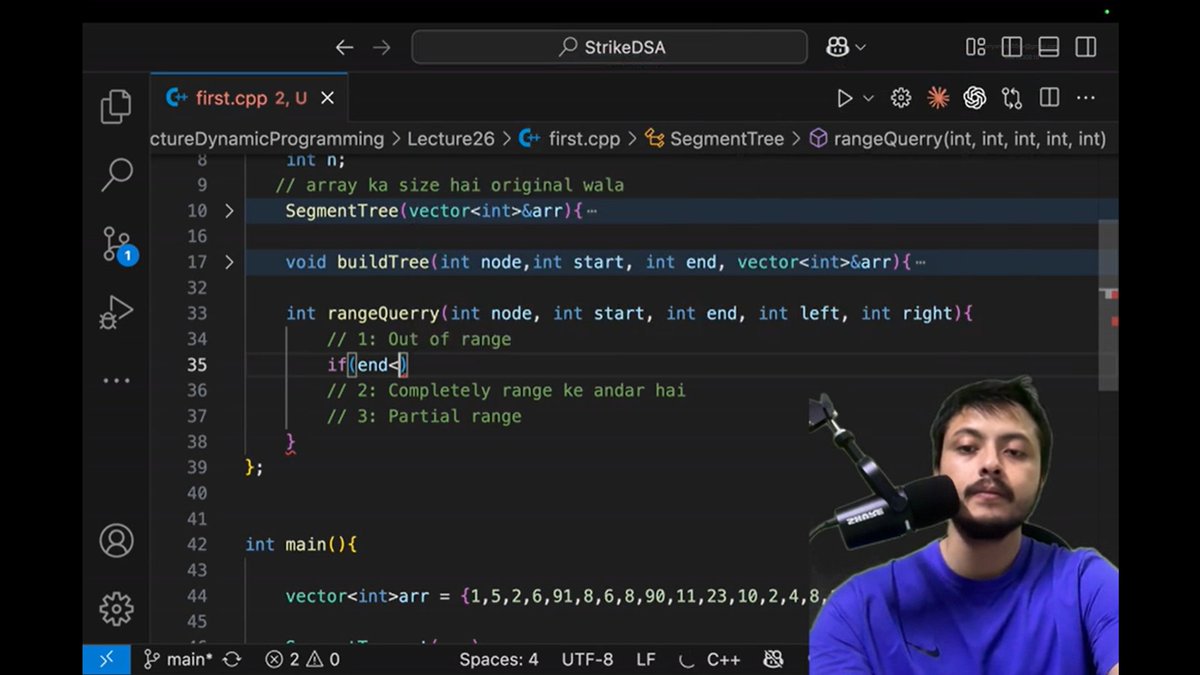This screenshot has width=1200, height=675.
Task: Open the Accounts menu icon
Action: [116, 540]
